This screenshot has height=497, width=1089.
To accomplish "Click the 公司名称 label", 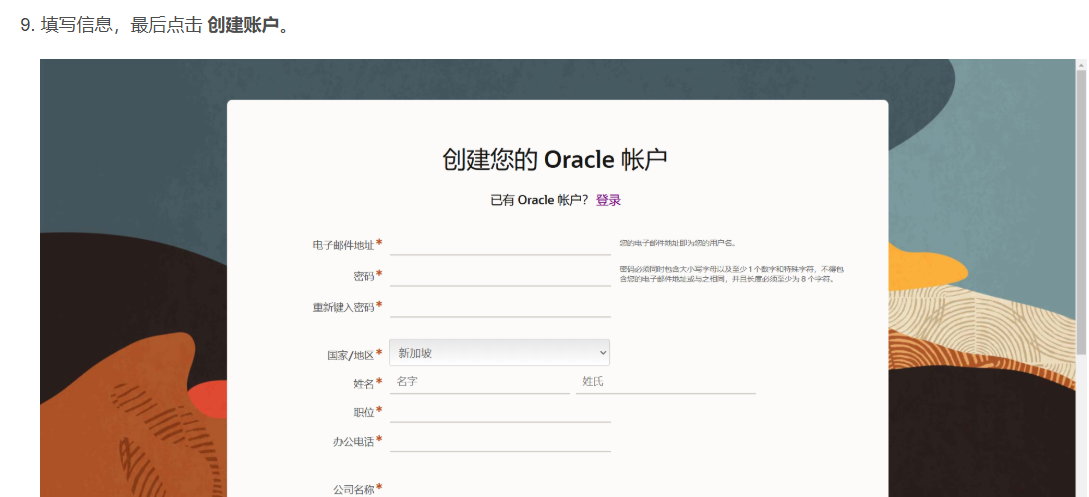I will coord(354,490).
